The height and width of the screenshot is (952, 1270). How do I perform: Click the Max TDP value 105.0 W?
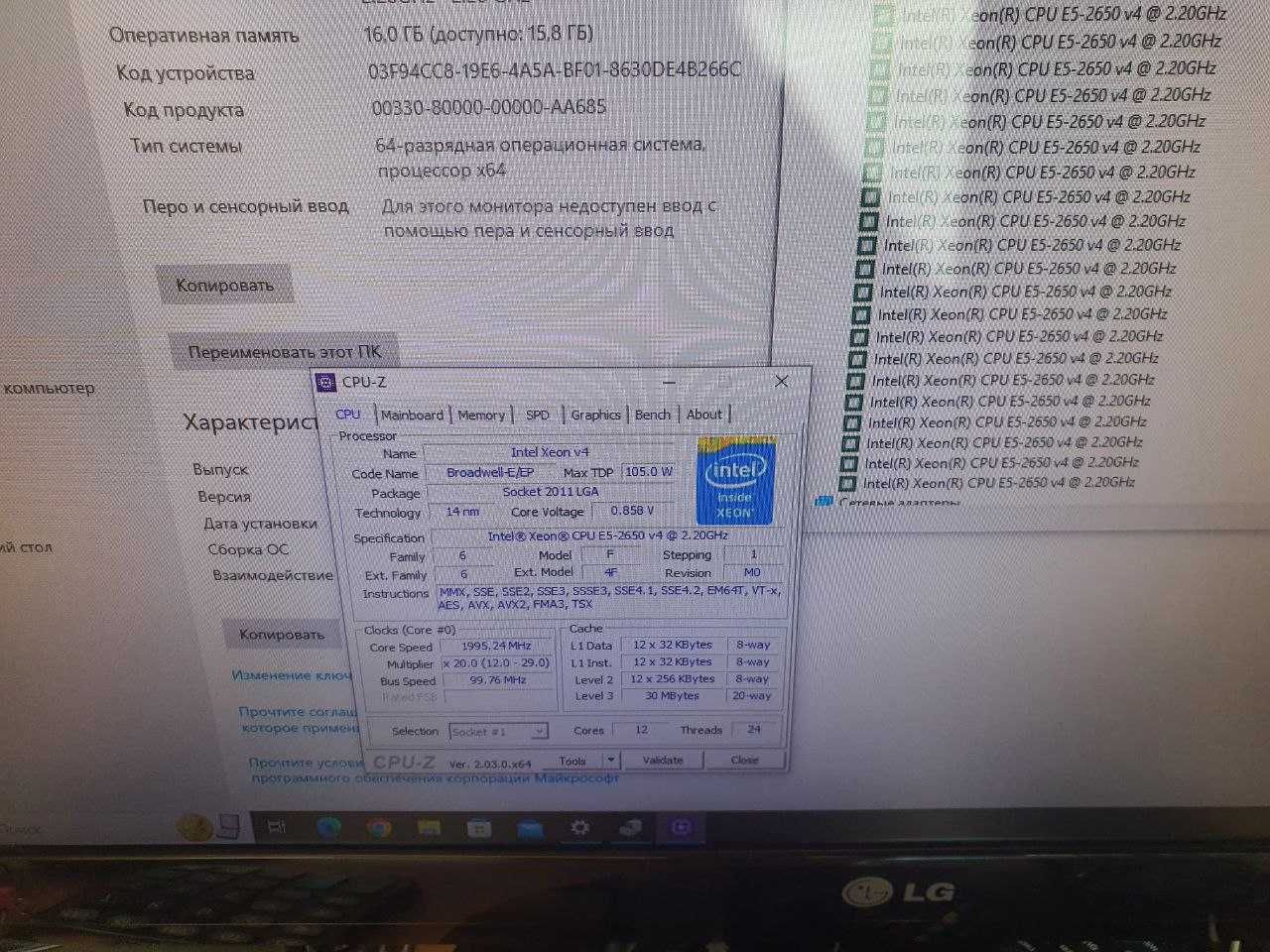coord(648,472)
